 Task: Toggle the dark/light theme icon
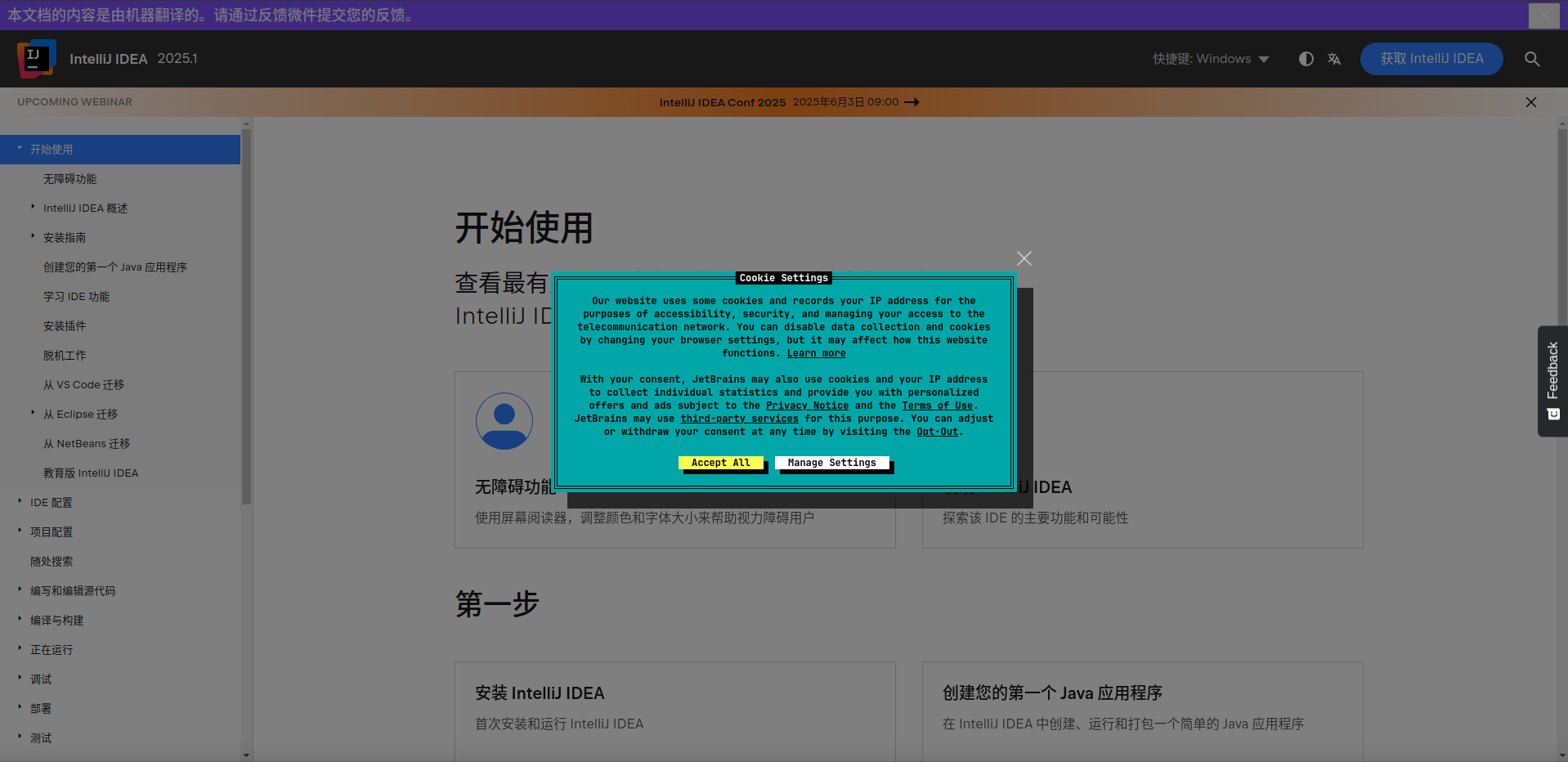coord(1306,59)
